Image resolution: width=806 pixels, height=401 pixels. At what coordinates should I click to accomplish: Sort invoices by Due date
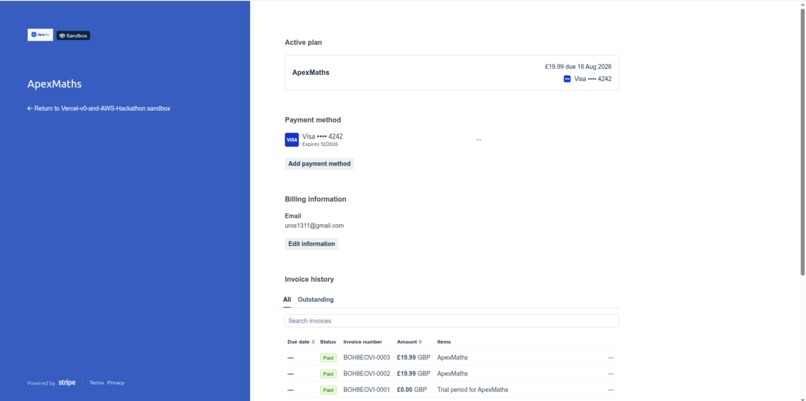tap(301, 342)
